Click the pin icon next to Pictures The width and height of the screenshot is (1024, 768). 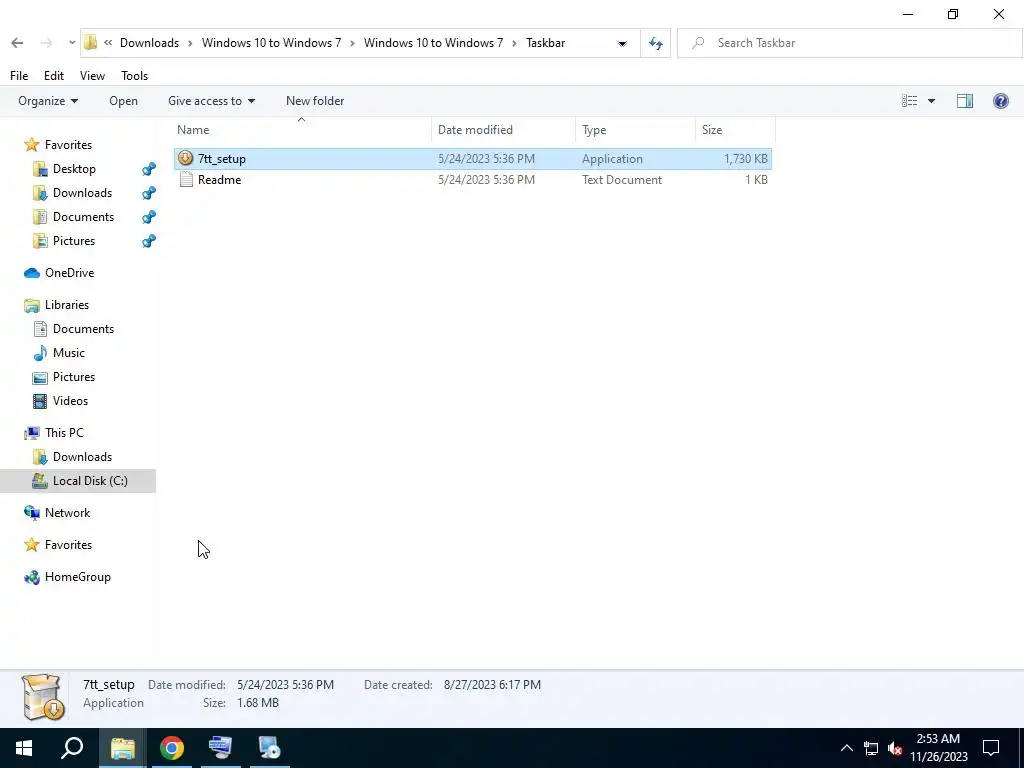[149, 241]
